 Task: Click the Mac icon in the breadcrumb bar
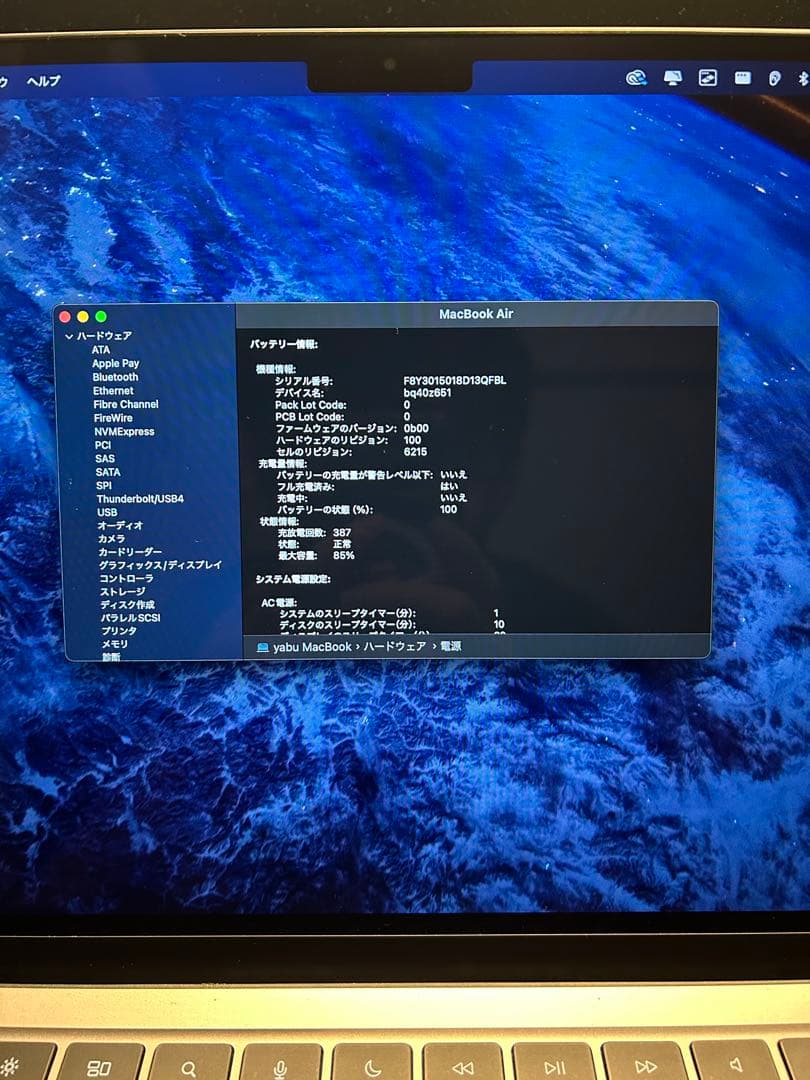(x=262, y=648)
